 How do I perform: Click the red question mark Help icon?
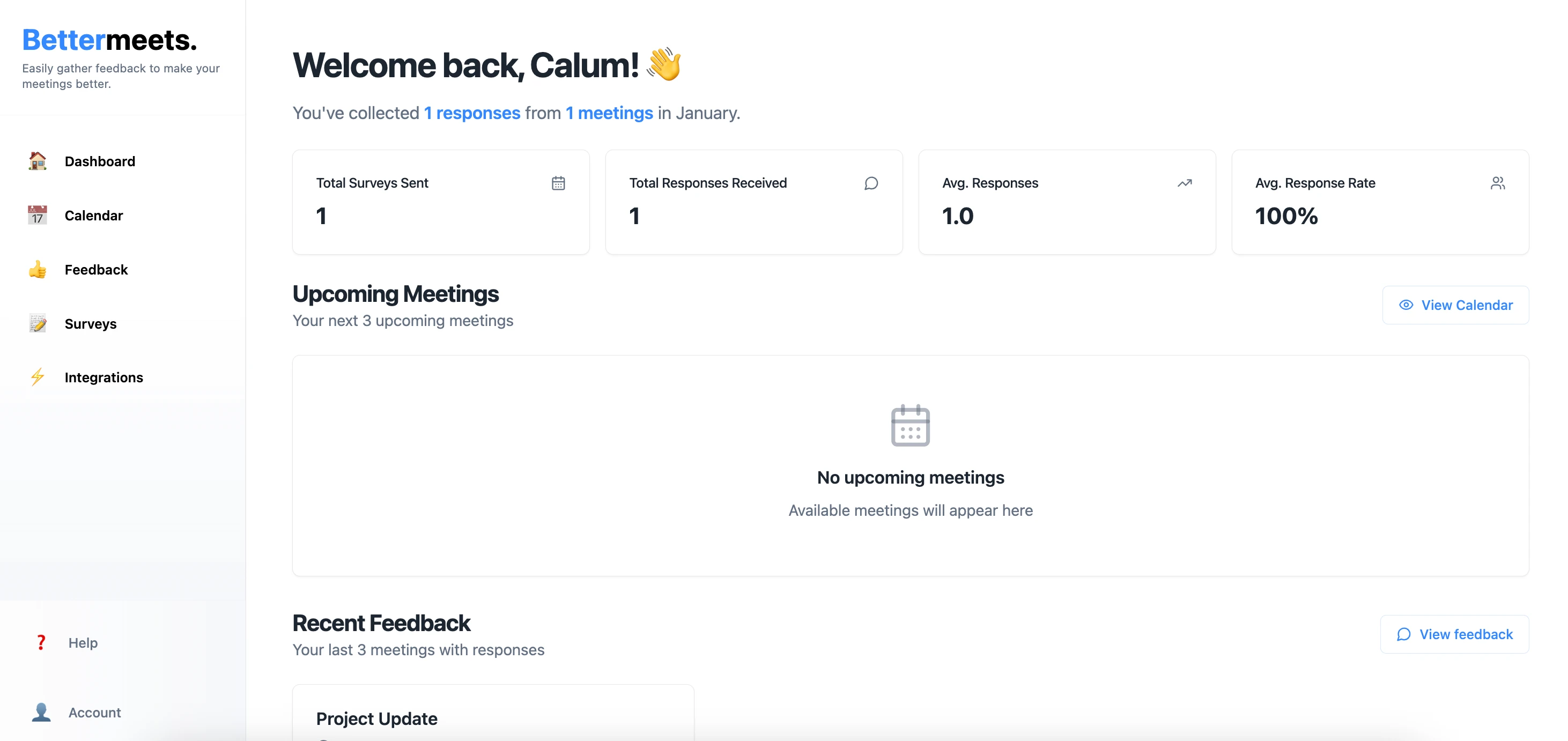click(x=41, y=642)
